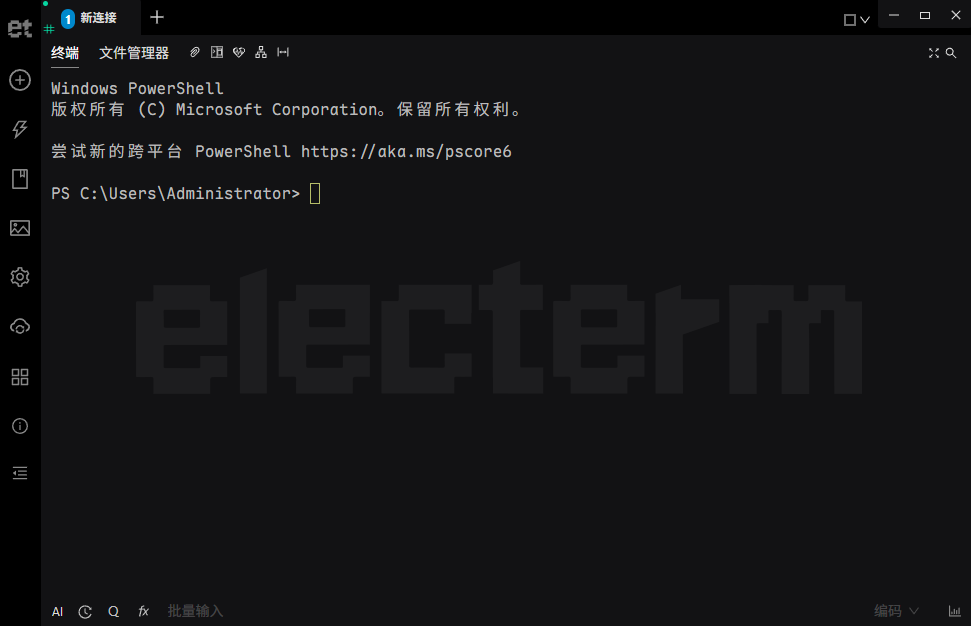The width and height of the screenshot is (971, 626).
Task: Open cloud sync settings sidebar icon
Action: tap(20, 327)
